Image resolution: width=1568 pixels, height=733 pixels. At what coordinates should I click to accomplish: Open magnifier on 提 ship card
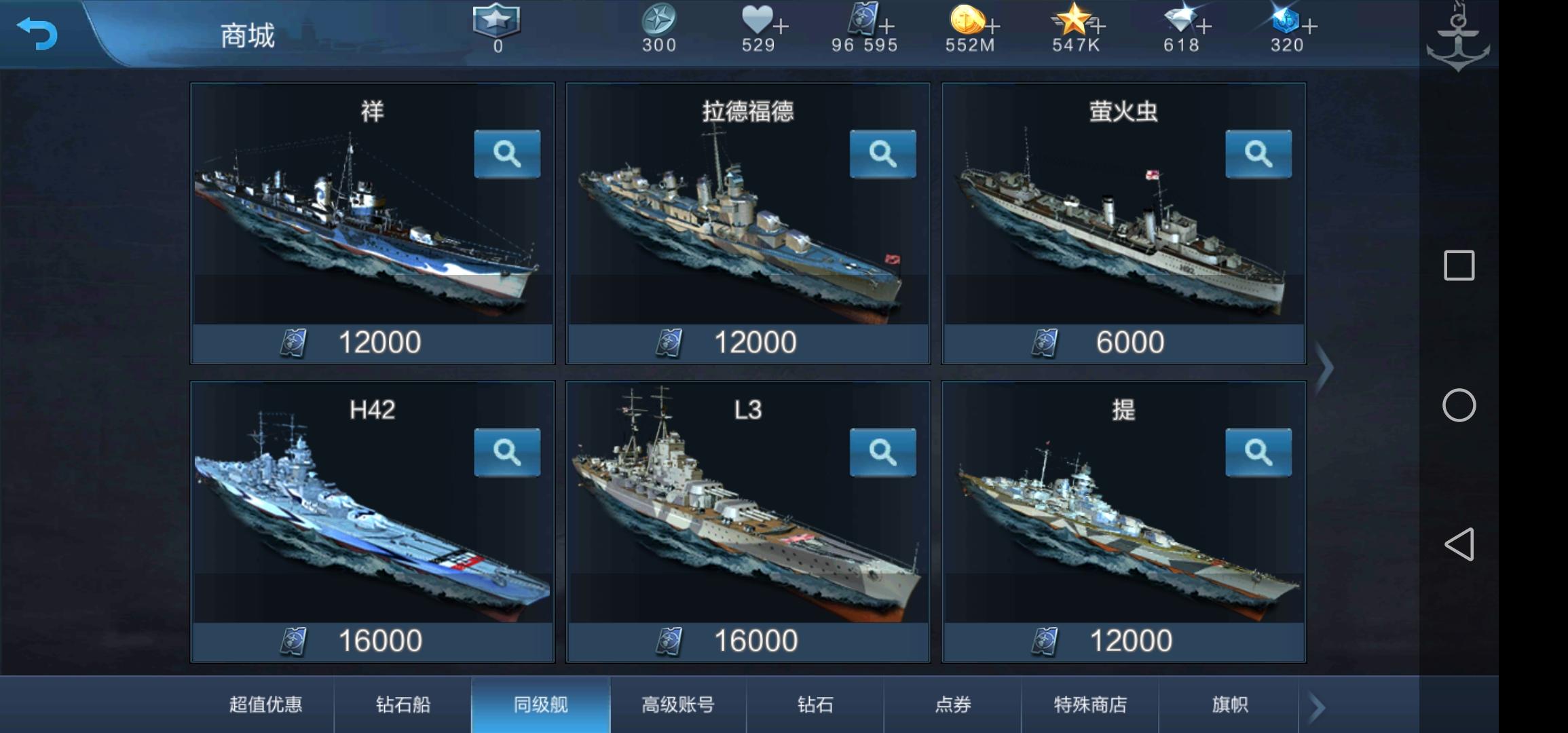(x=1258, y=452)
